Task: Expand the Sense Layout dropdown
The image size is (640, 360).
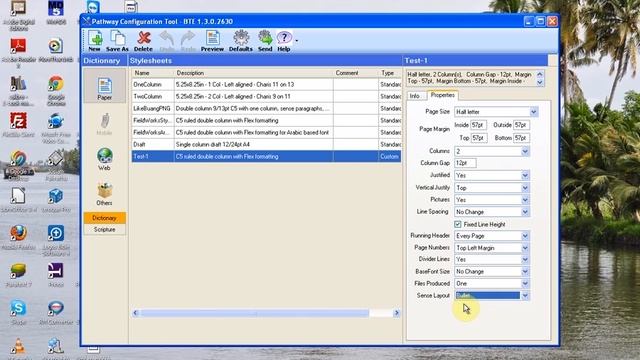Action: 525,296
